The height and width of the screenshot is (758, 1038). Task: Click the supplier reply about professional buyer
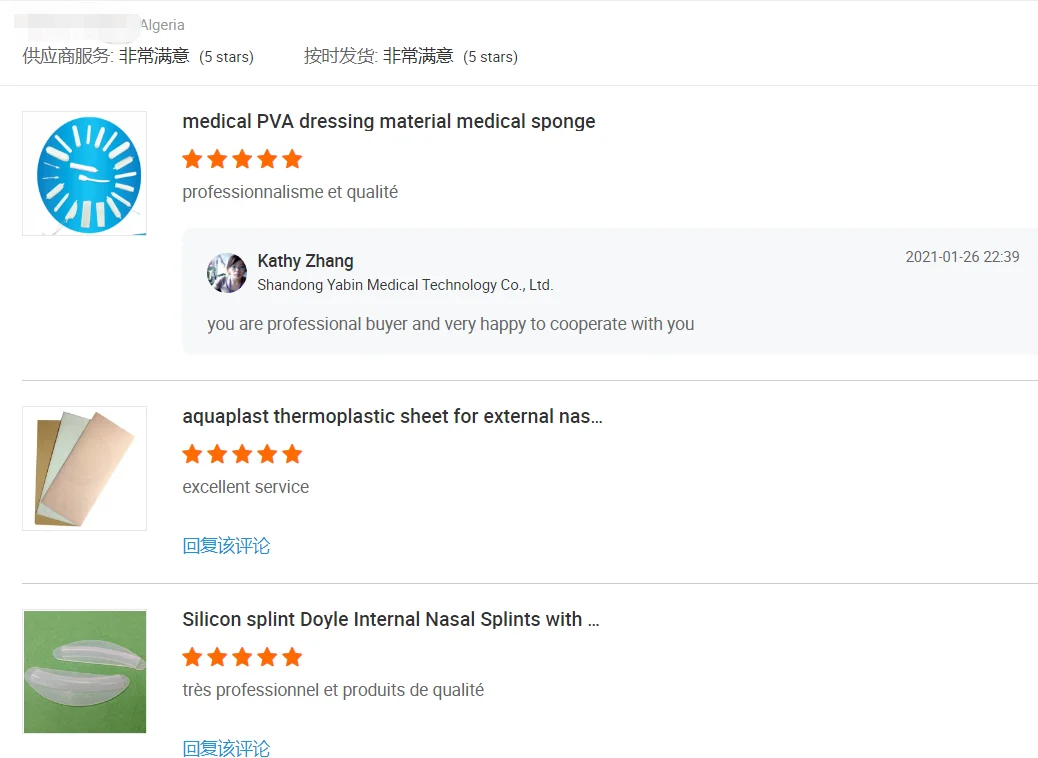pos(450,324)
